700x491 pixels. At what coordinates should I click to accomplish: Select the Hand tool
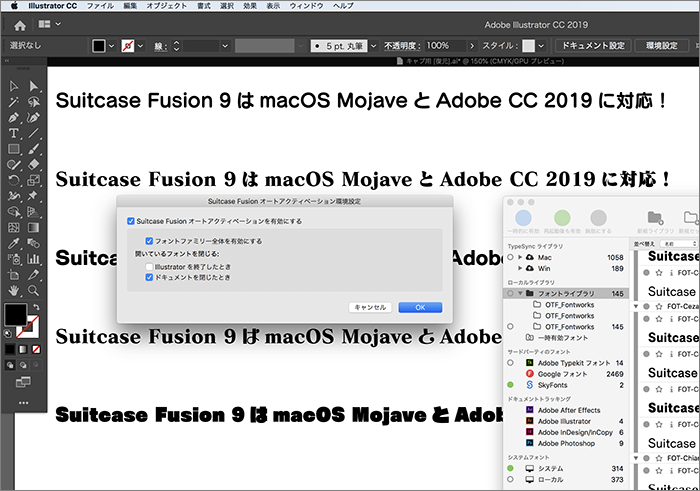[x=14, y=291]
